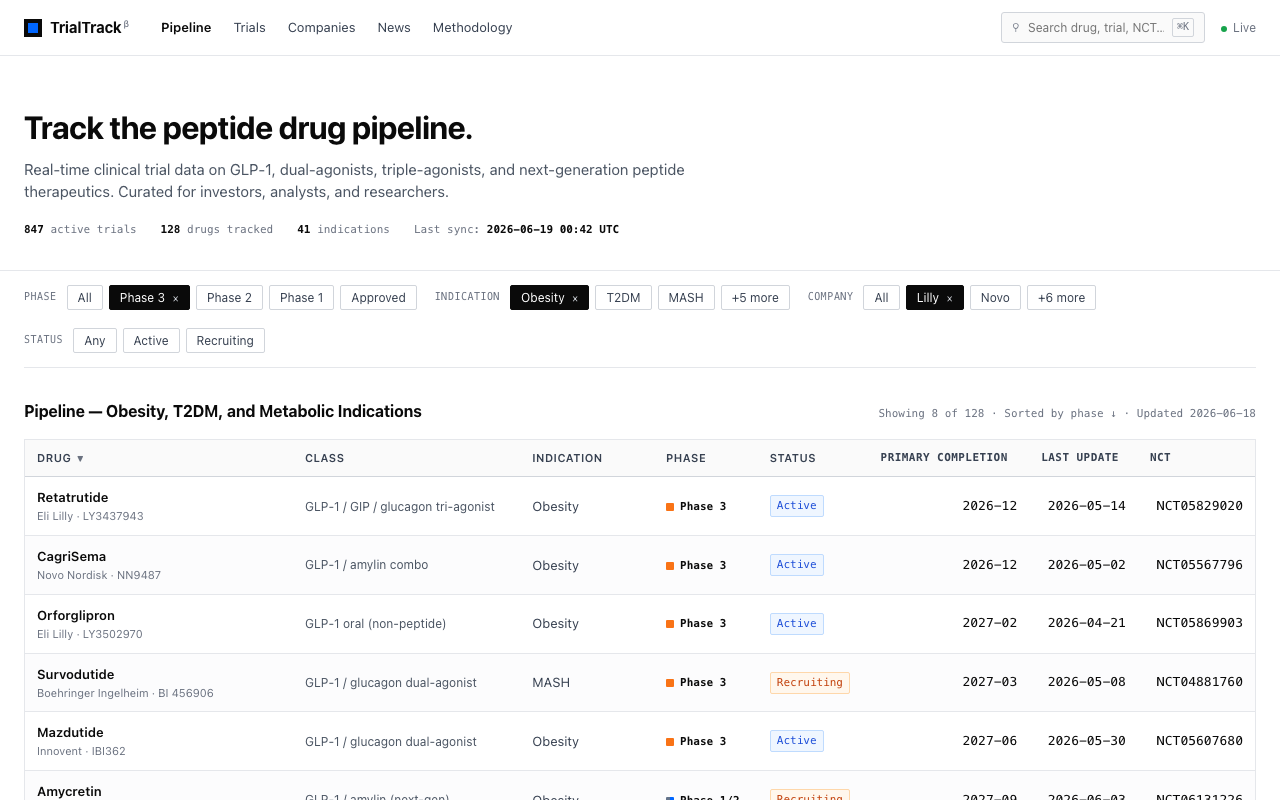Open the Retatrutide drug entry
1280x800 pixels.
(x=73, y=498)
